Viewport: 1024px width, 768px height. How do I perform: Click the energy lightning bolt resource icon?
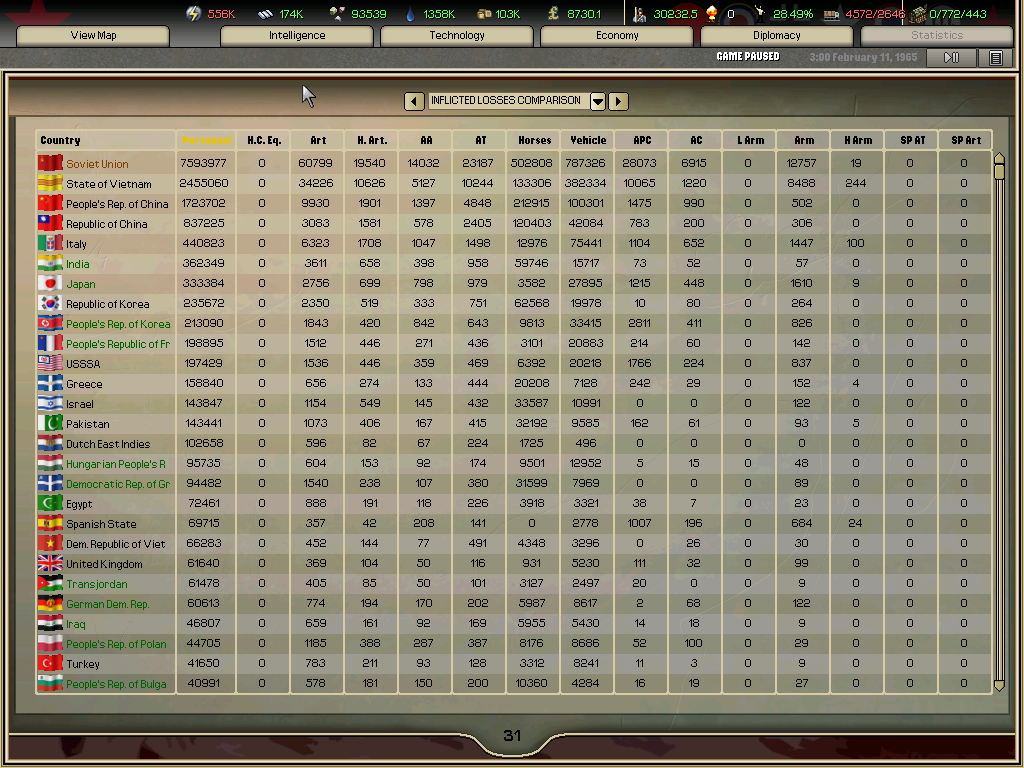194,14
